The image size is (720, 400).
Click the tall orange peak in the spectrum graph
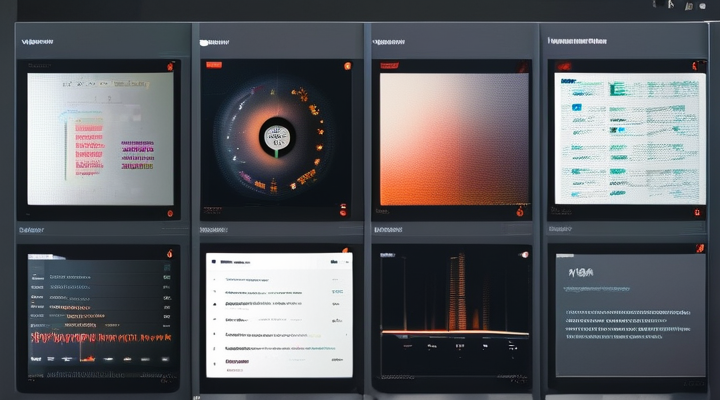461,290
